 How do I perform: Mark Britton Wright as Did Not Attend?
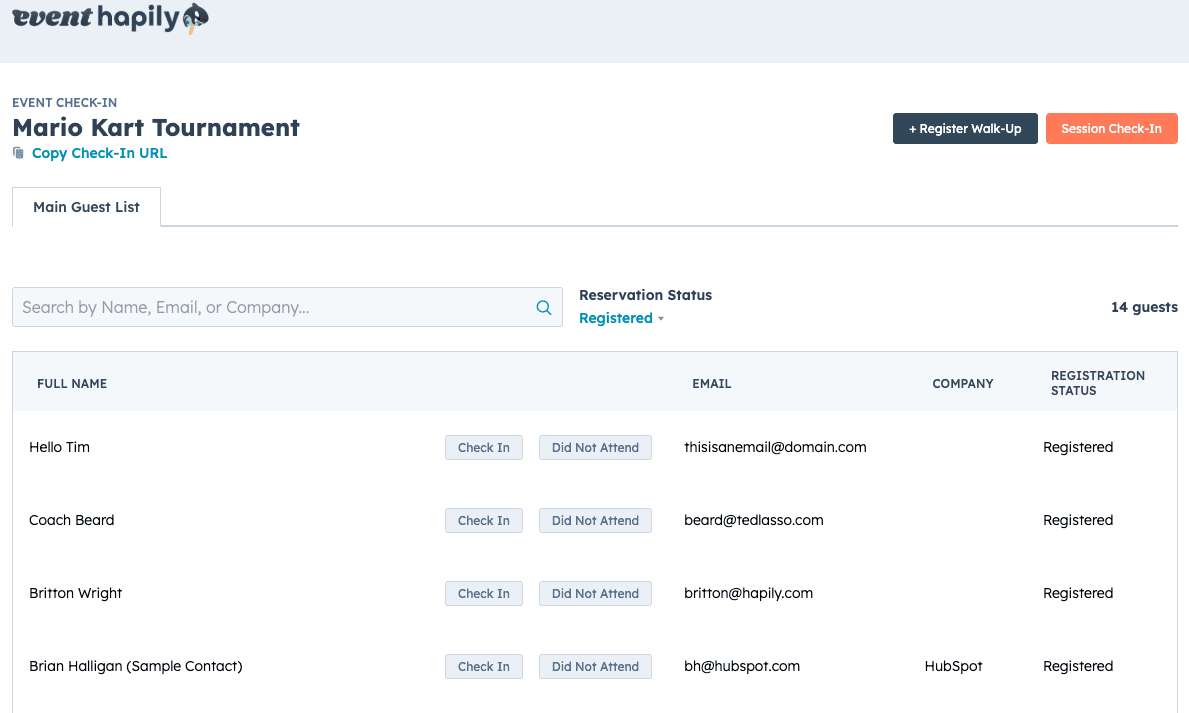(x=595, y=594)
